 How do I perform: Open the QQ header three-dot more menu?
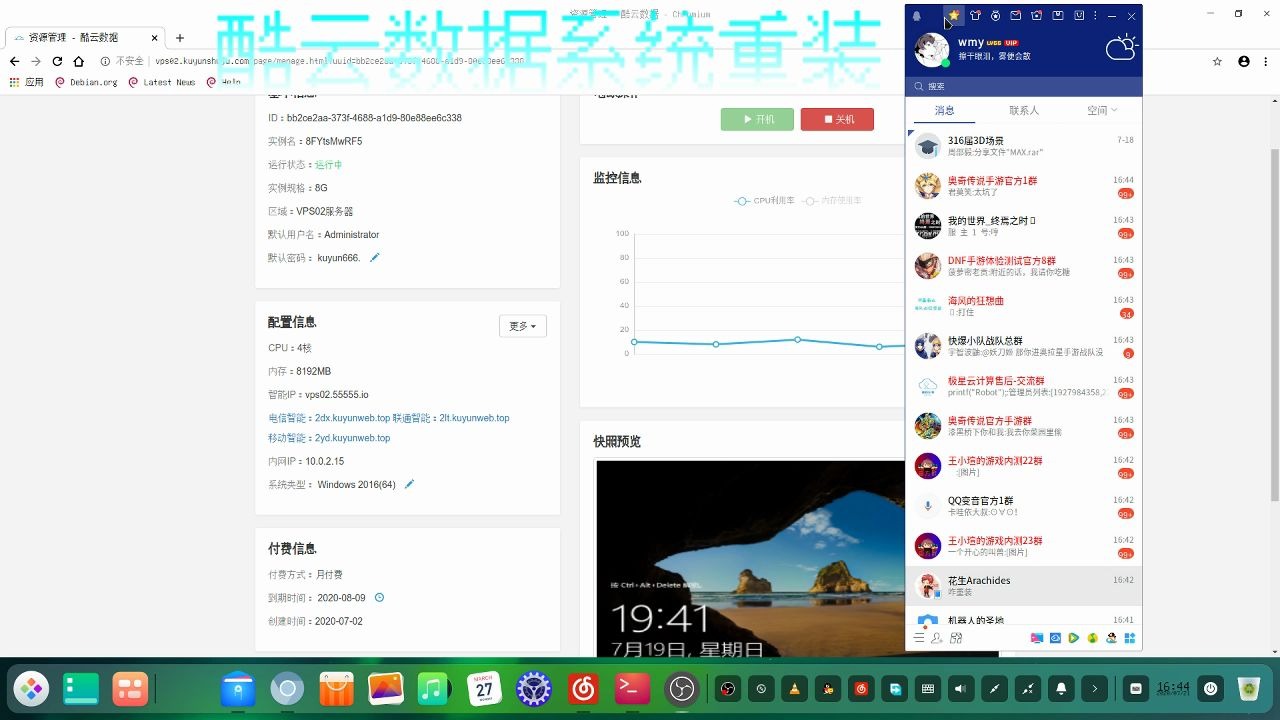1096,16
